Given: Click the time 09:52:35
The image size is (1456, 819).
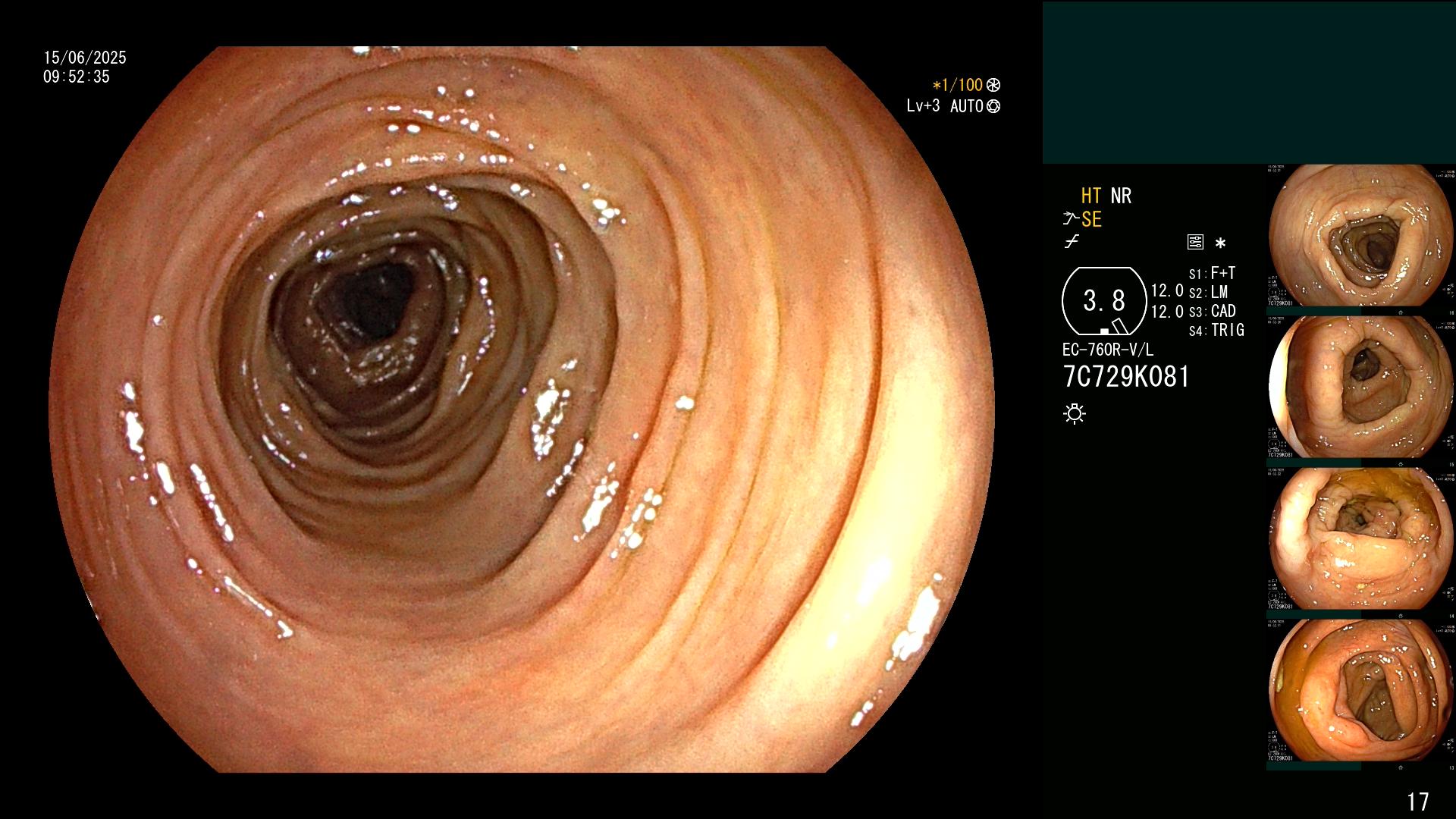Looking at the screenshot, I should (x=77, y=77).
